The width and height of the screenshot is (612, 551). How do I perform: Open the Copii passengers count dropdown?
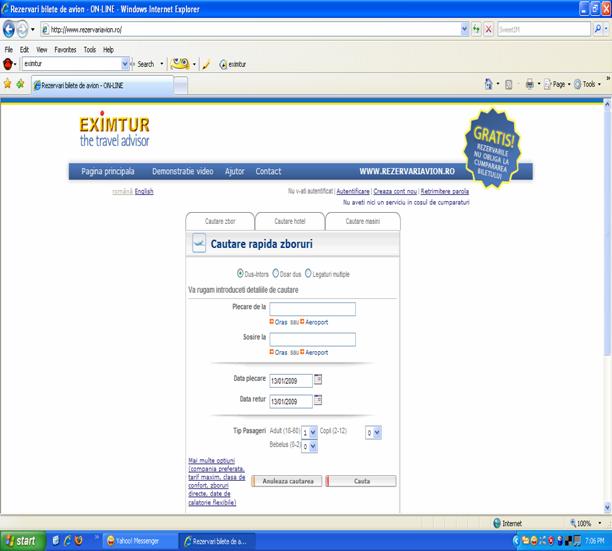(x=373, y=433)
